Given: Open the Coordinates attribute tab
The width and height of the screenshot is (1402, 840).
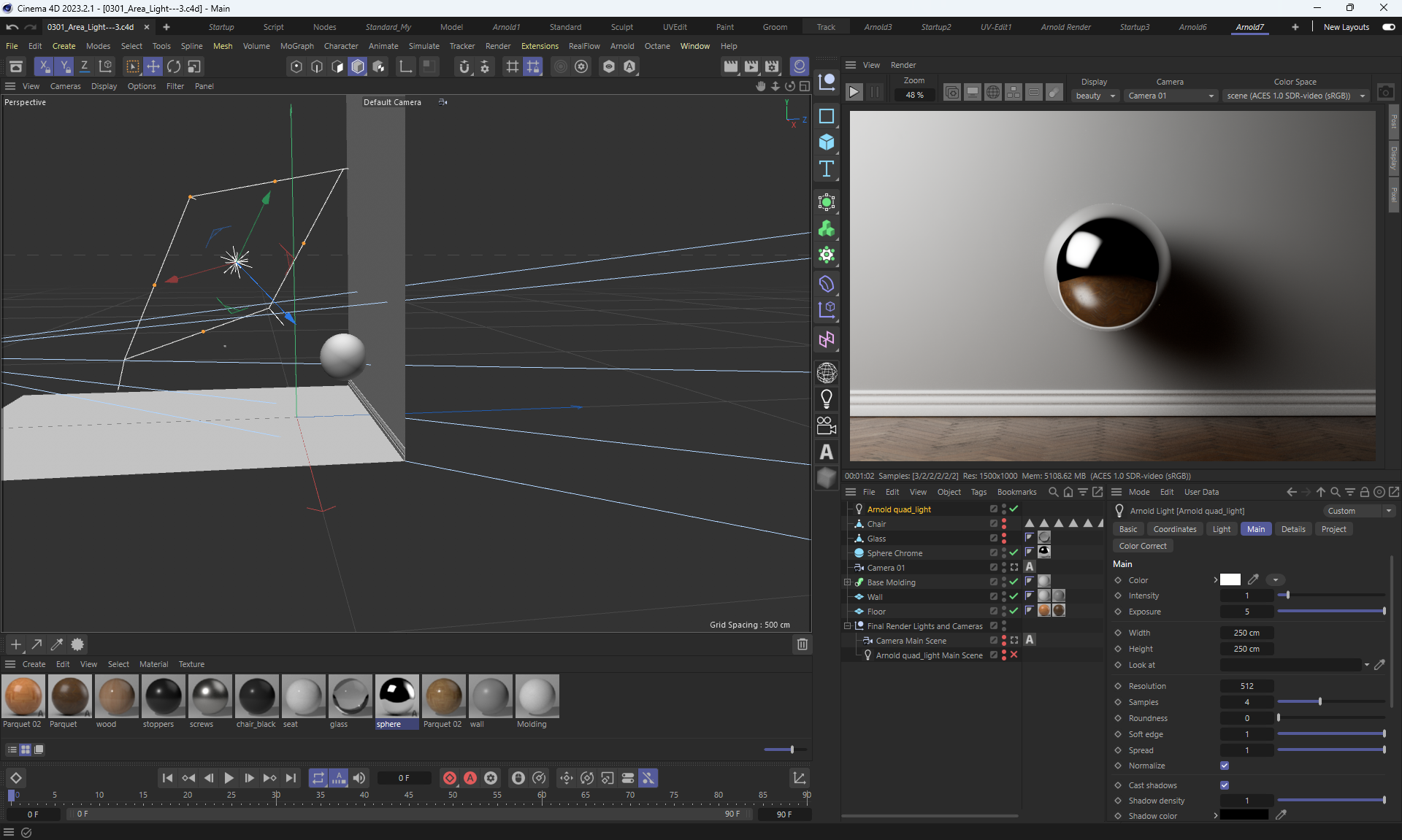Looking at the screenshot, I should pyautogui.click(x=1174, y=529).
